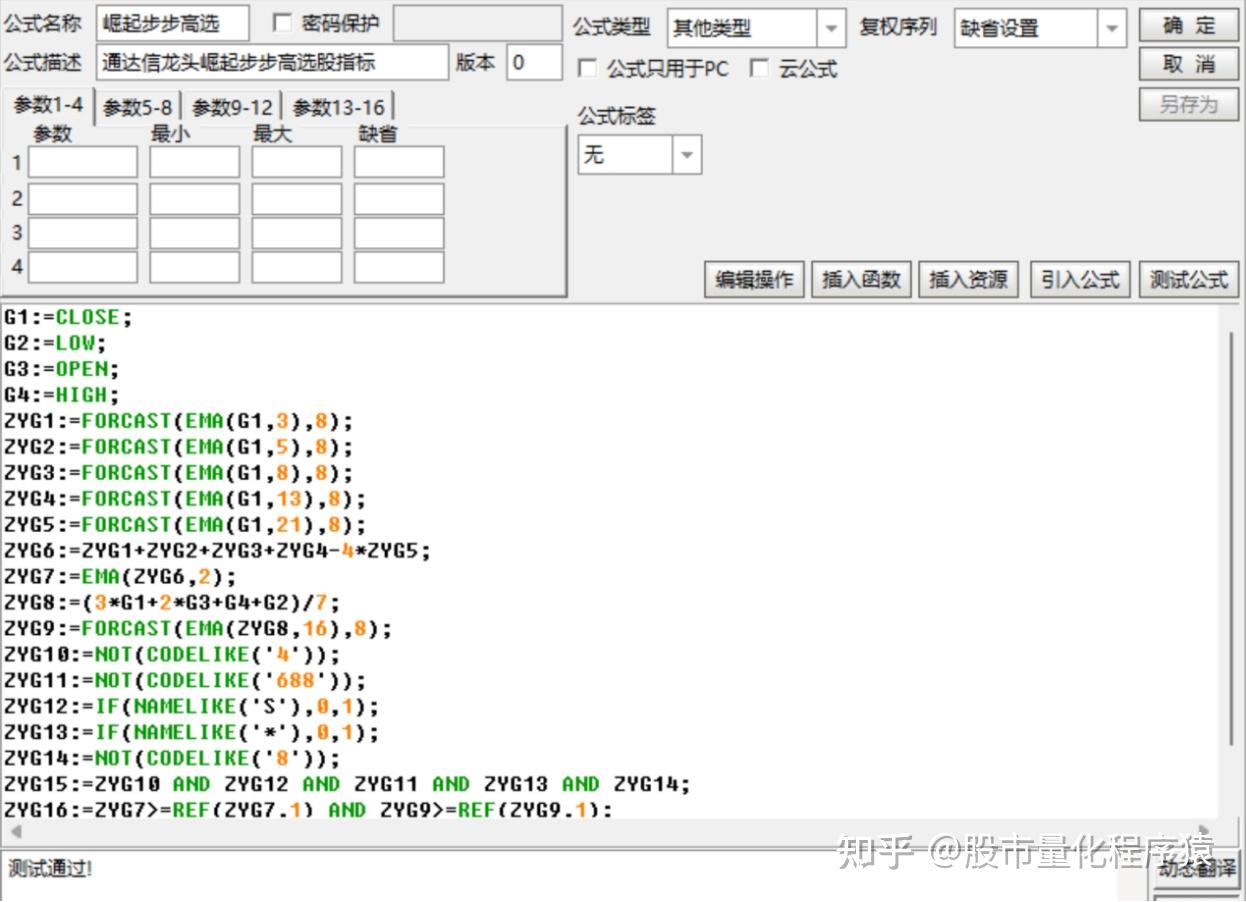Click the 插入资源 button

[x=968, y=280]
